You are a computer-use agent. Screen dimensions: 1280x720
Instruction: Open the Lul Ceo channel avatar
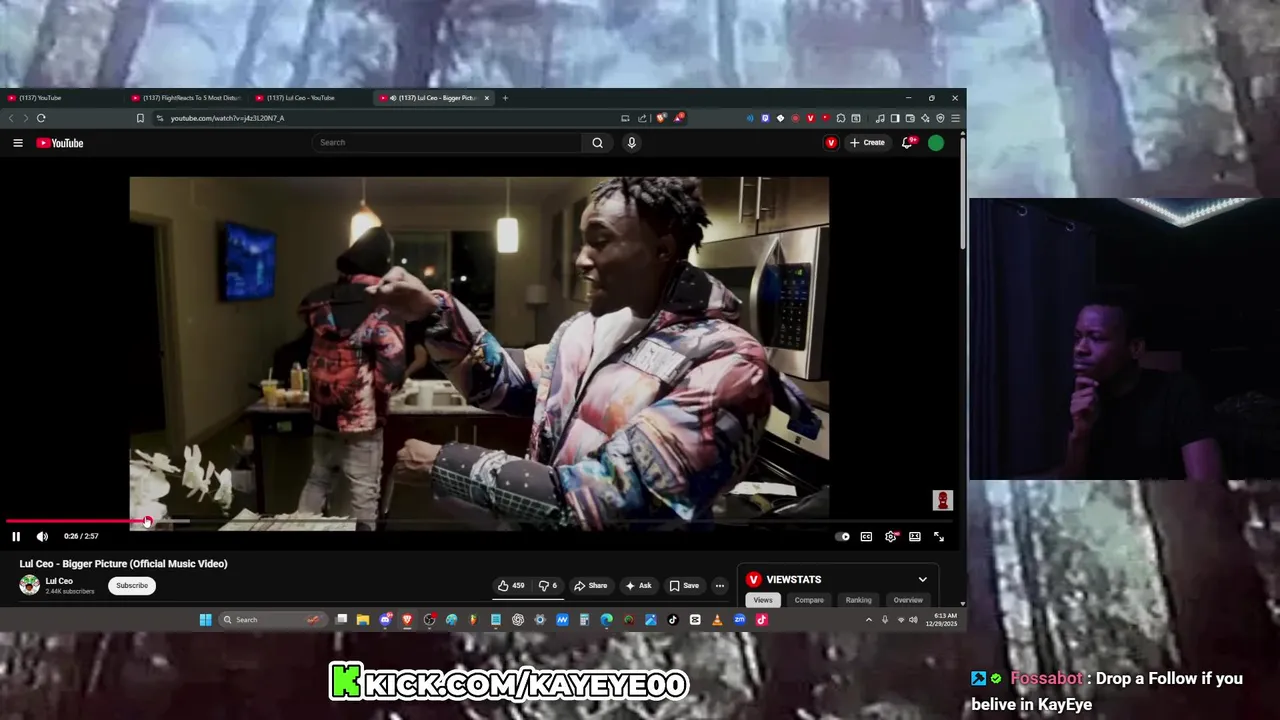(30, 586)
